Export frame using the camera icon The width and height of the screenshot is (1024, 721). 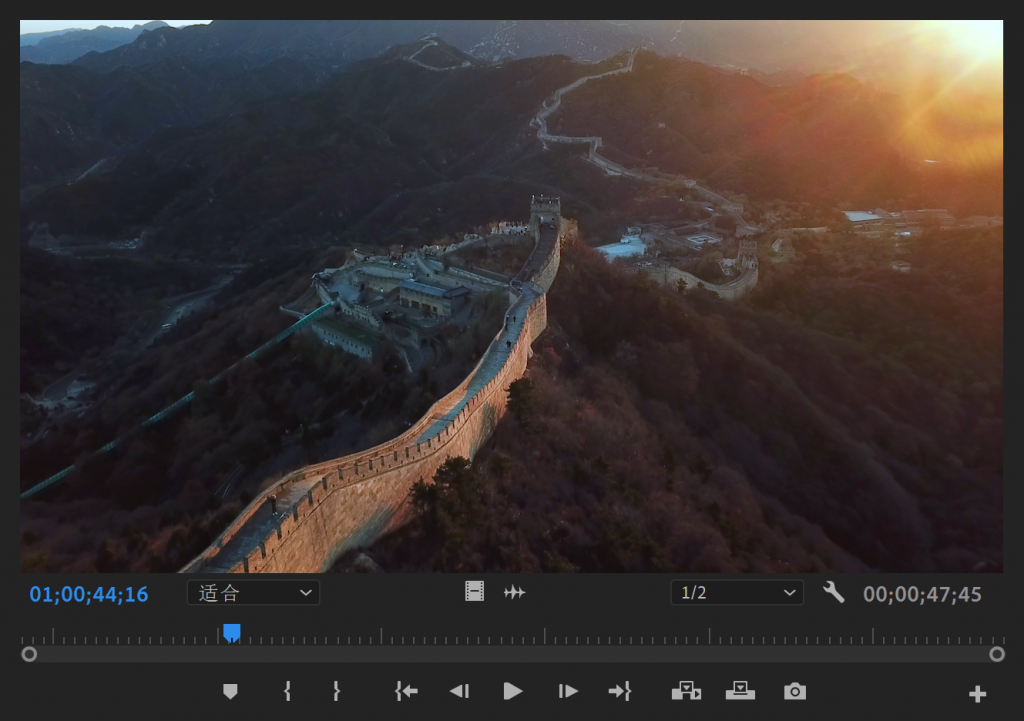pos(795,691)
